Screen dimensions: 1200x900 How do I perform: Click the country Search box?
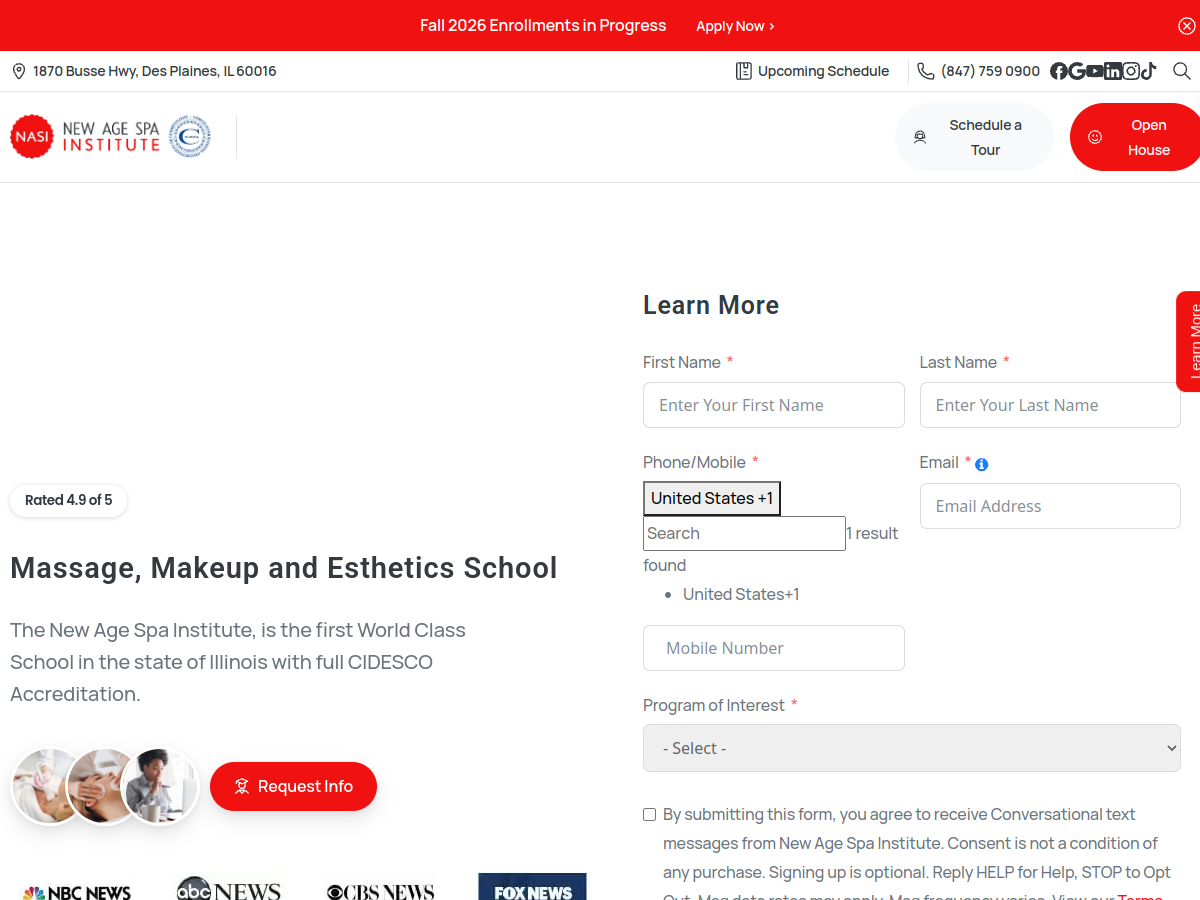pyautogui.click(x=744, y=533)
